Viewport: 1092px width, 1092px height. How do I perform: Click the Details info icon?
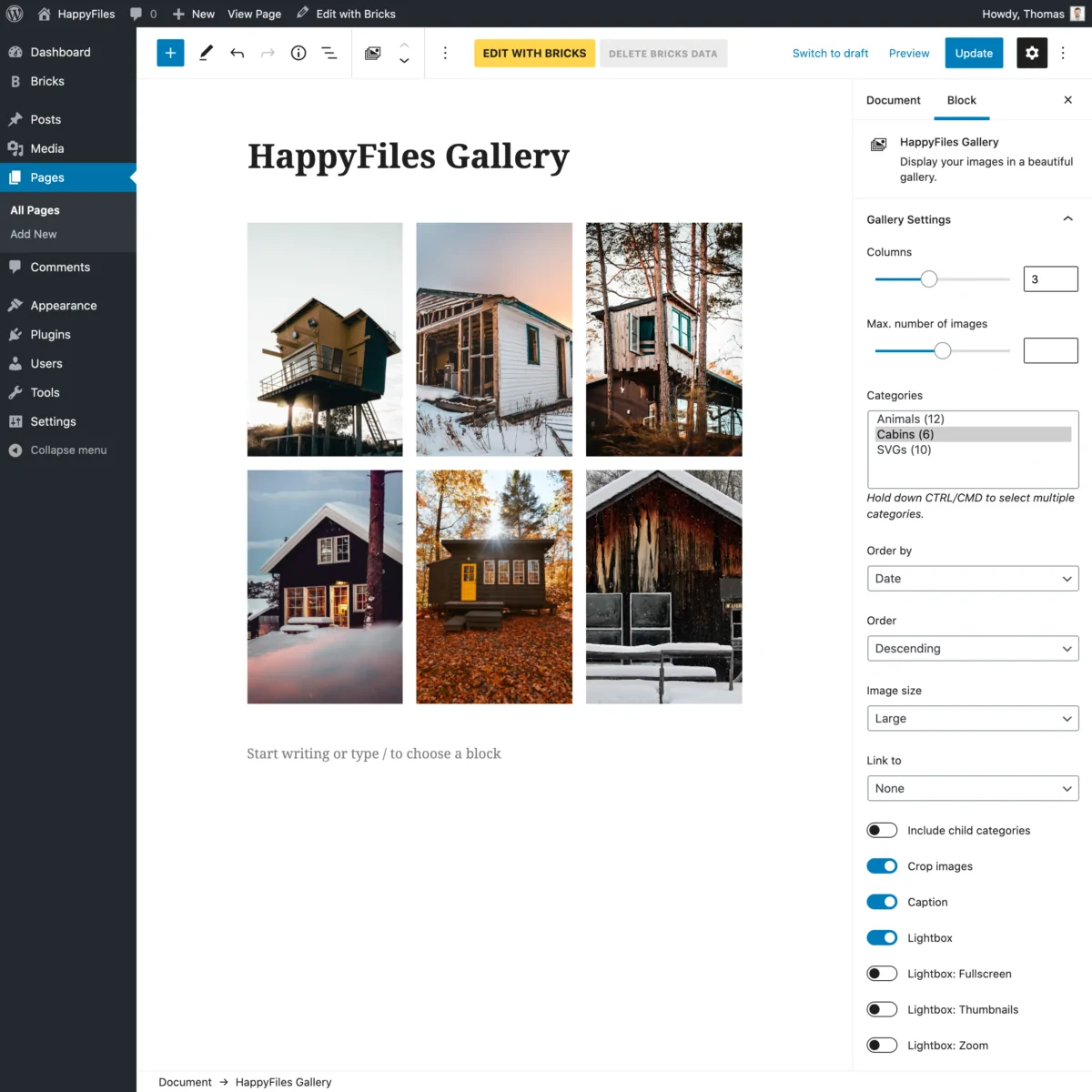(298, 53)
